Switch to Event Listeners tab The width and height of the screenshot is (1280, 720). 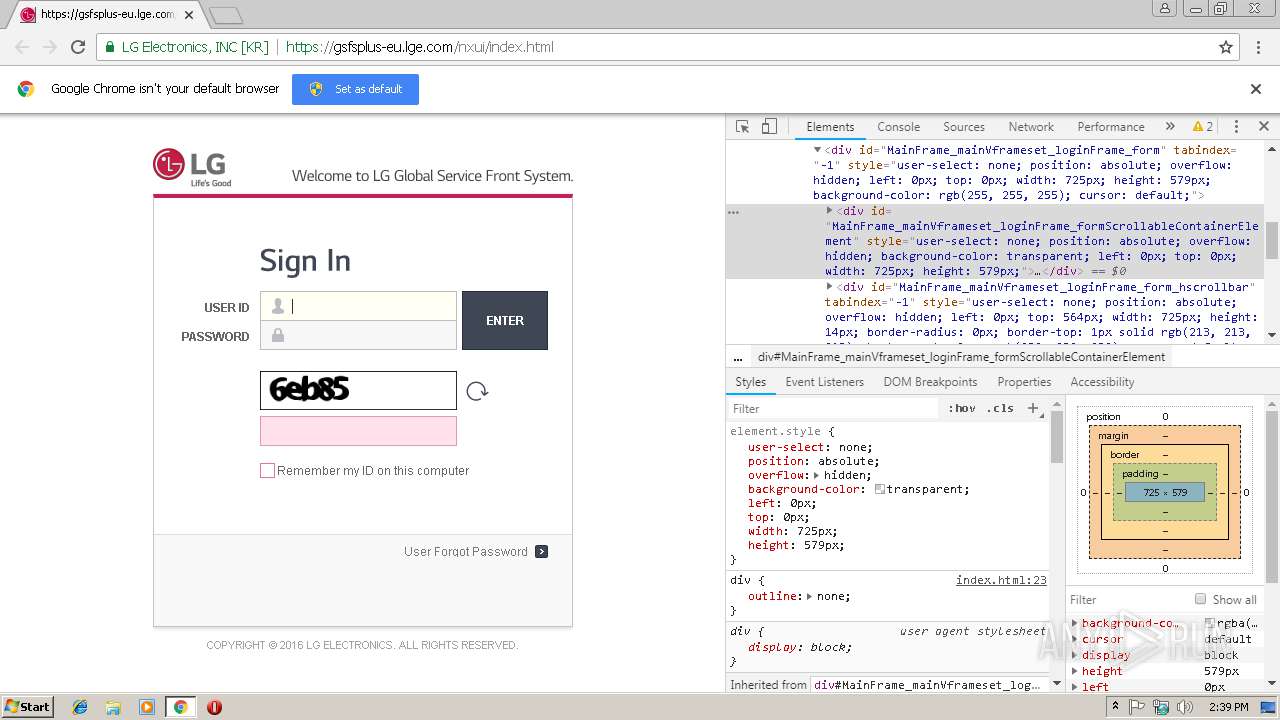click(x=824, y=382)
